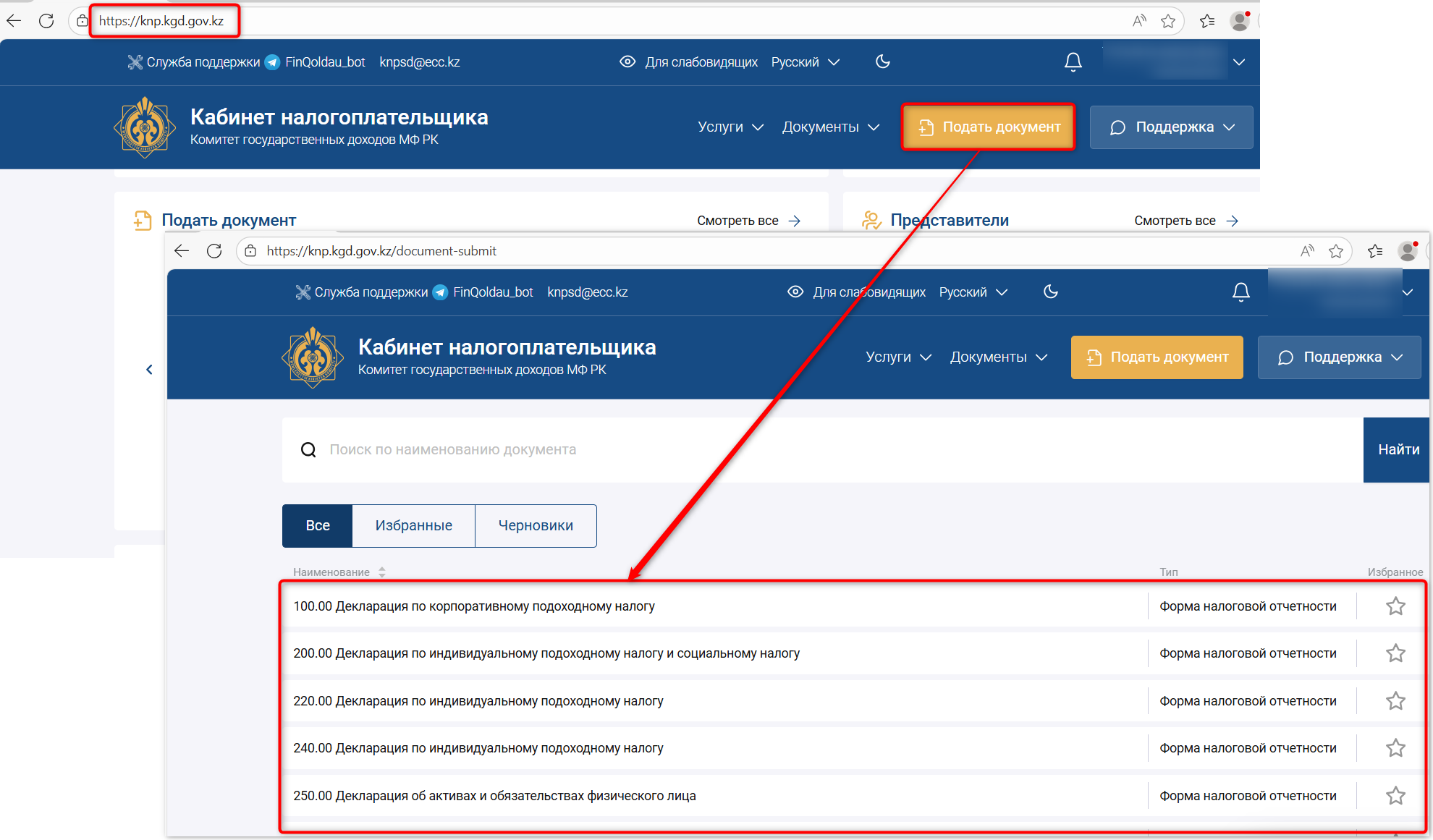Click the highlighted Подать документ button in the upper window
Image resolution: width=1433 pixels, height=840 pixels.
tap(988, 127)
